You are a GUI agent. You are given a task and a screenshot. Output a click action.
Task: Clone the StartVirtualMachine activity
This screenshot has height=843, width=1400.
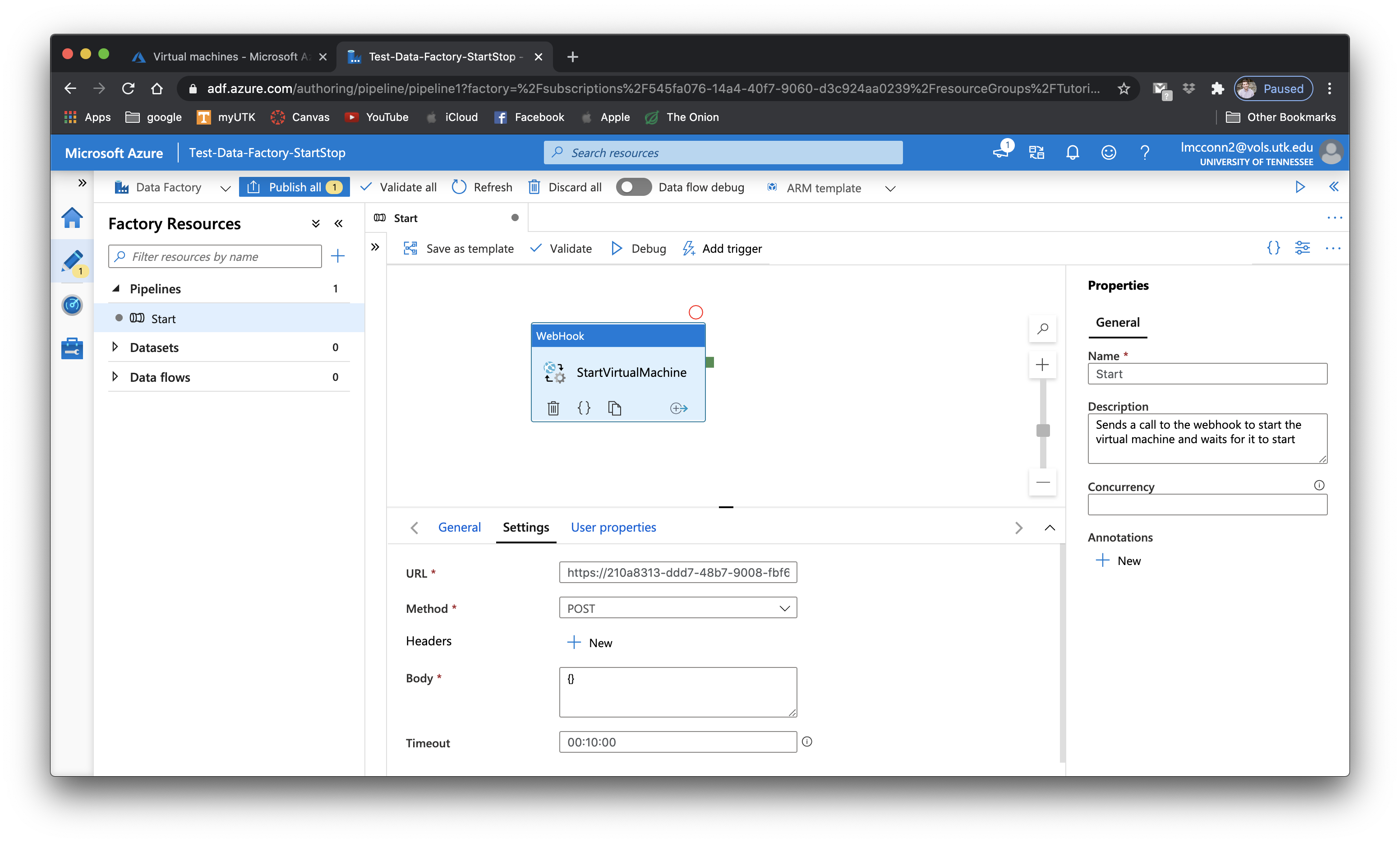pyautogui.click(x=614, y=408)
